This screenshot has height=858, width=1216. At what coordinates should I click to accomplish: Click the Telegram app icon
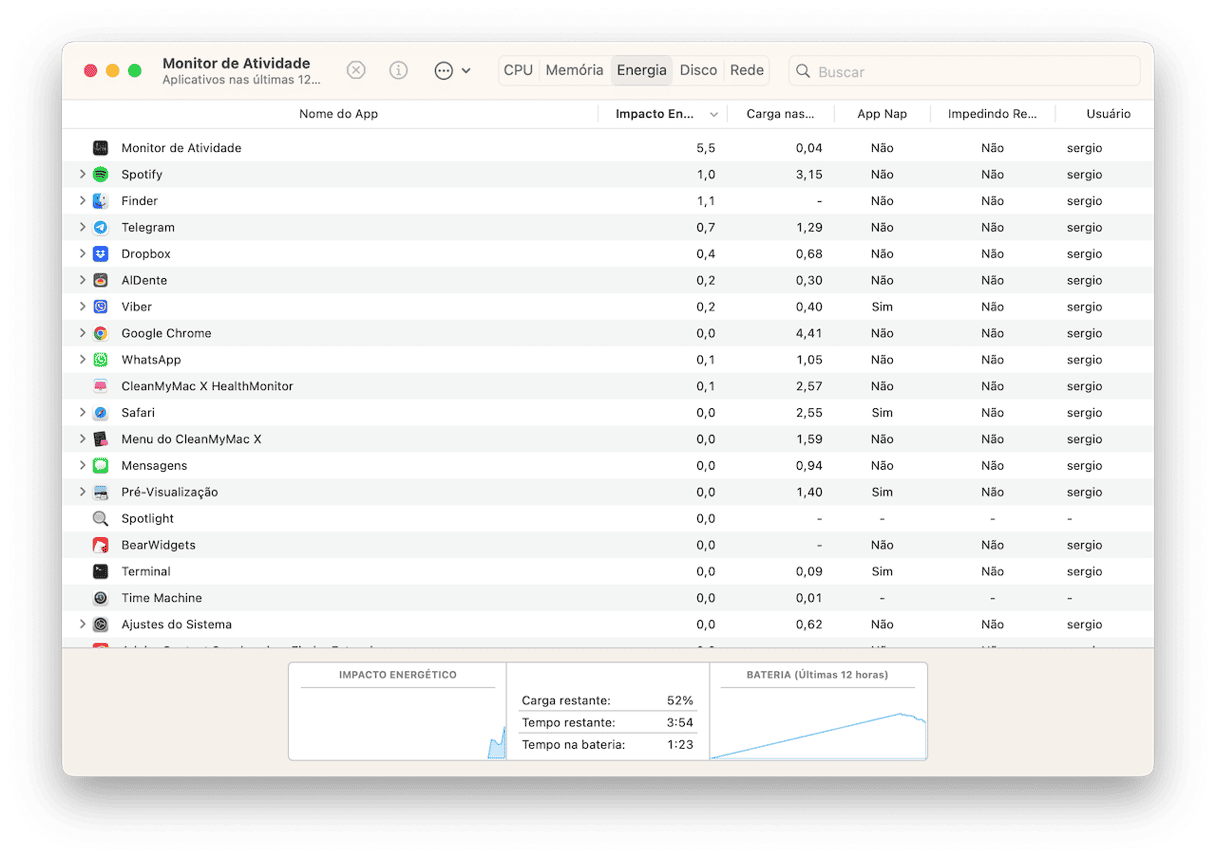point(100,227)
